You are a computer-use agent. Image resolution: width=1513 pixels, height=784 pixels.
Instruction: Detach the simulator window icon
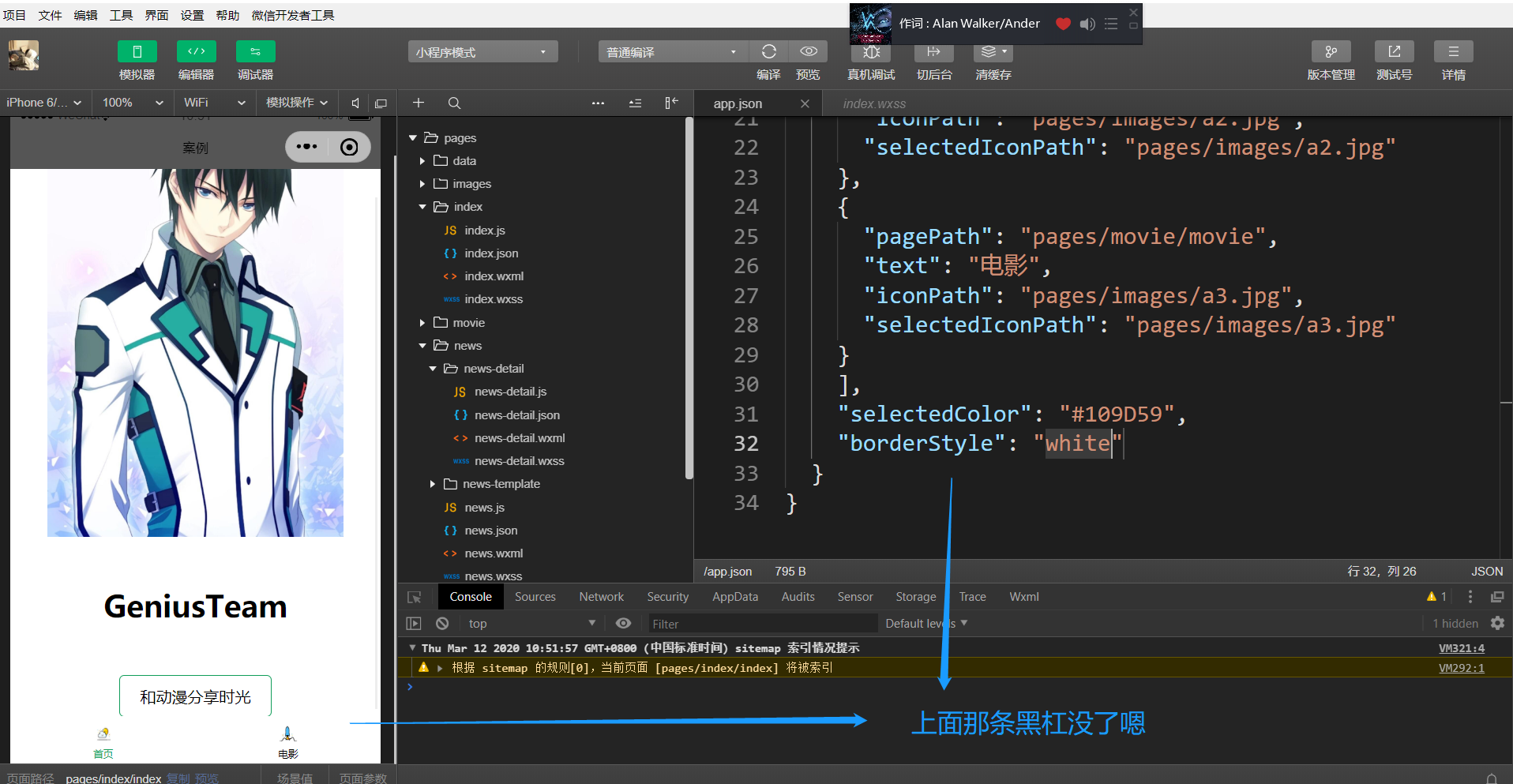[x=381, y=103]
